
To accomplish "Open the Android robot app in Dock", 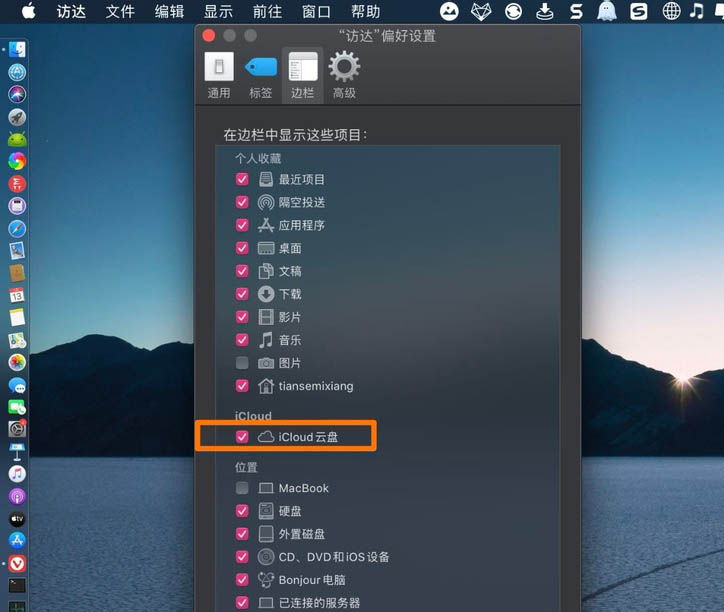I will coord(17,139).
